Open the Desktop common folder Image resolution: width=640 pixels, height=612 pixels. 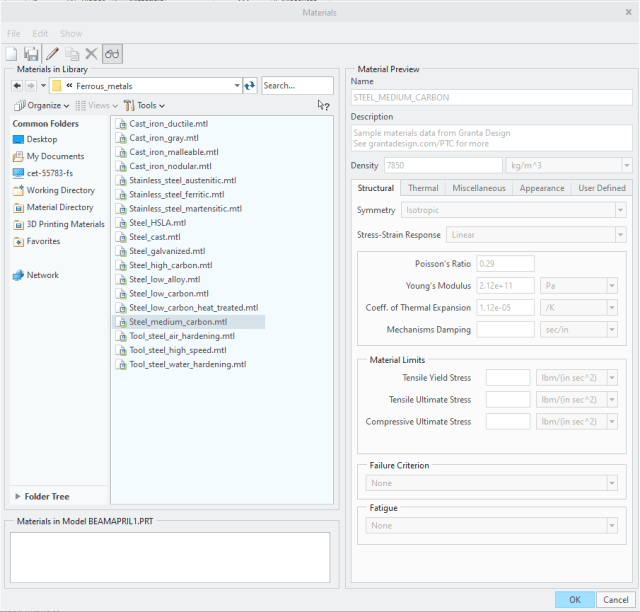point(35,139)
